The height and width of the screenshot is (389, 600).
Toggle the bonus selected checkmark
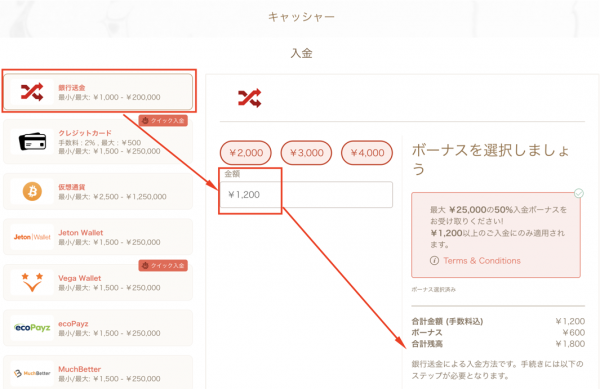(x=579, y=193)
